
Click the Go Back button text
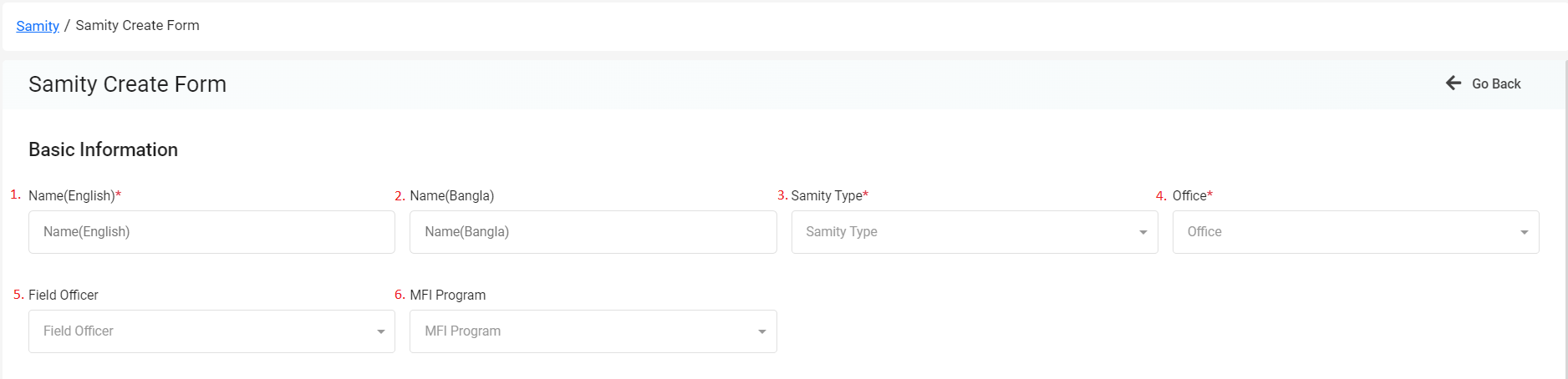[1496, 83]
